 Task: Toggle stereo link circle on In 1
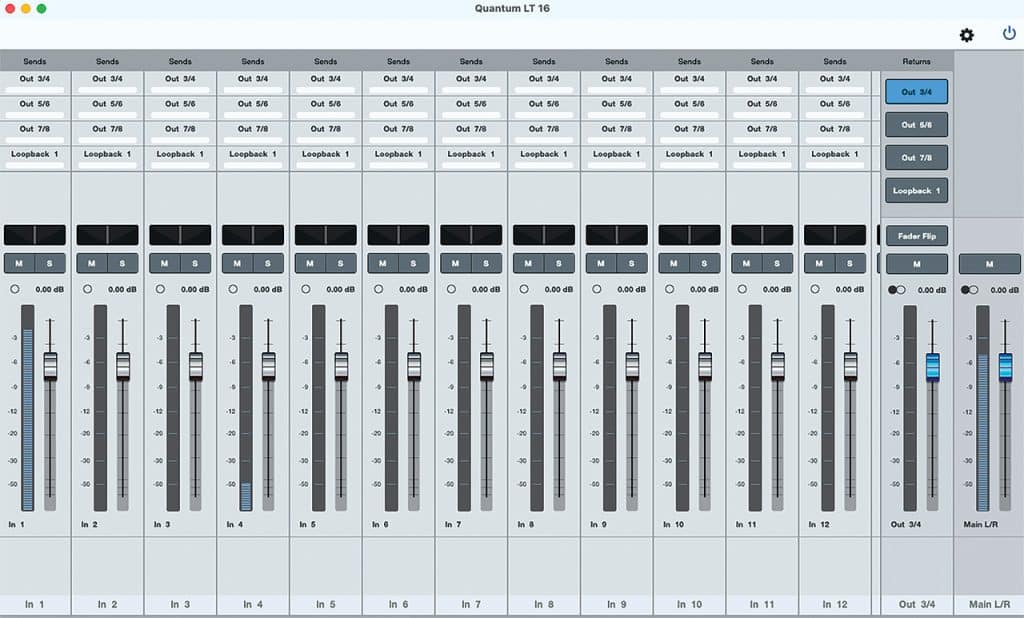point(15,289)
